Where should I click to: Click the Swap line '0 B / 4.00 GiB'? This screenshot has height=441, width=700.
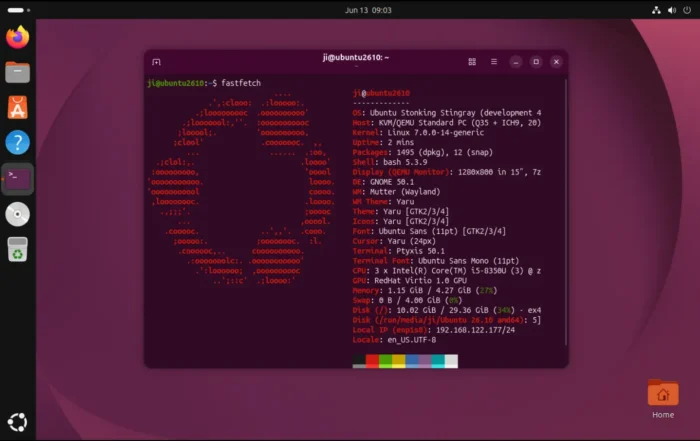point(408,300)
